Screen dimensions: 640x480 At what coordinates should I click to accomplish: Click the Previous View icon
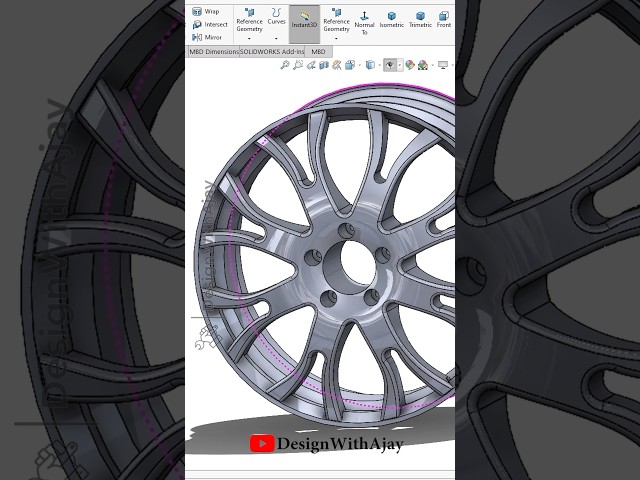point(311,65)
